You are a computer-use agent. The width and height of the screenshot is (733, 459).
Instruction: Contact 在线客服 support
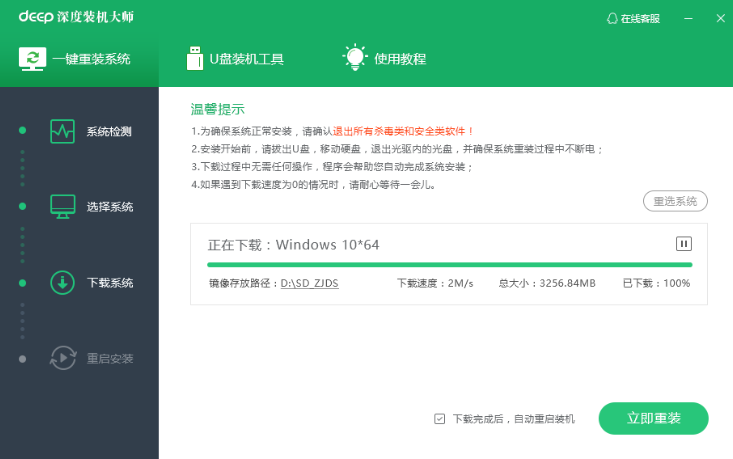[633, 18]
